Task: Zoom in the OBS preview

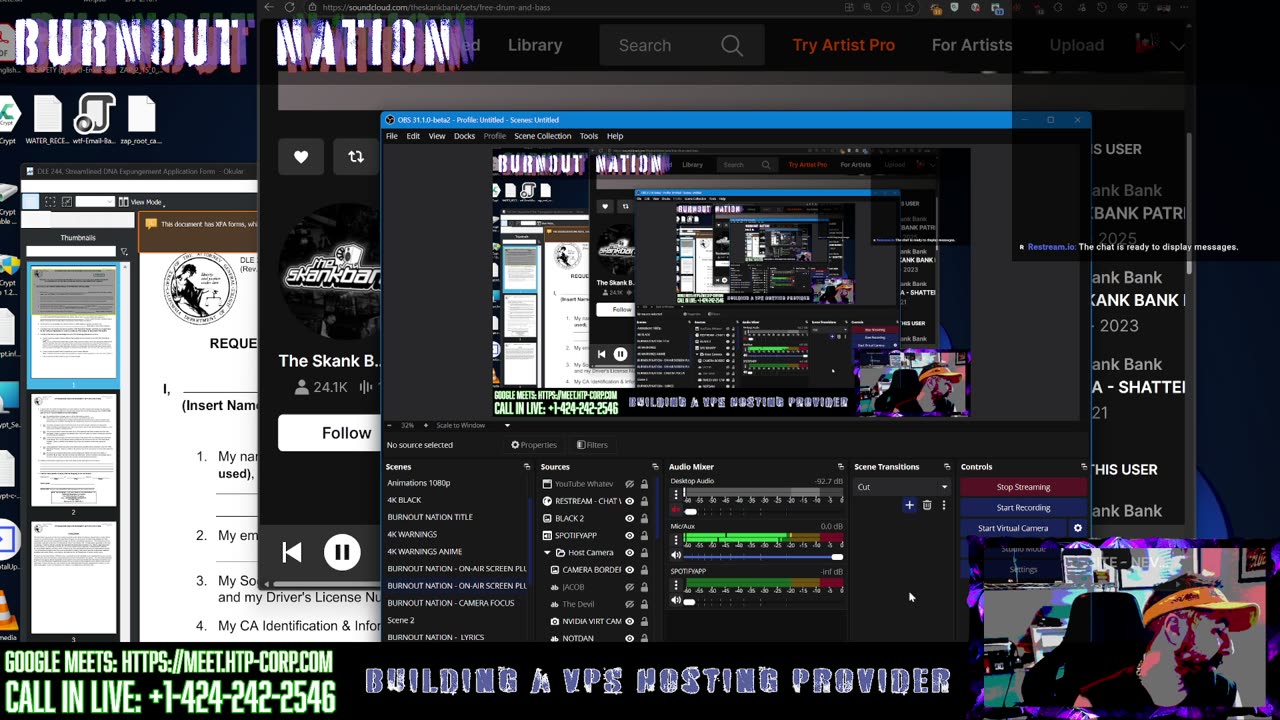Action: [426, 425]
